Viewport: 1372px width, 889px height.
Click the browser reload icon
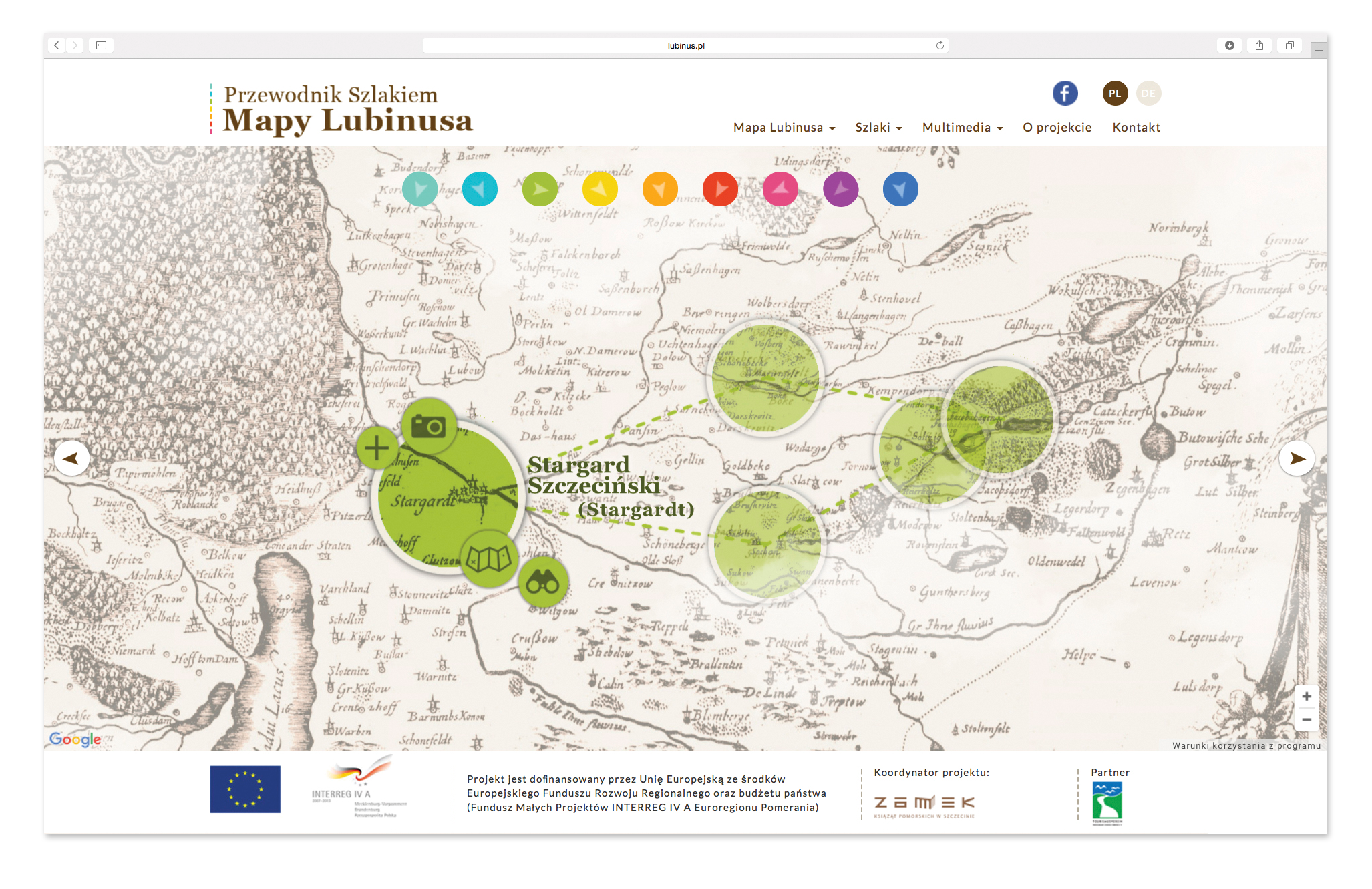[940, 45]
